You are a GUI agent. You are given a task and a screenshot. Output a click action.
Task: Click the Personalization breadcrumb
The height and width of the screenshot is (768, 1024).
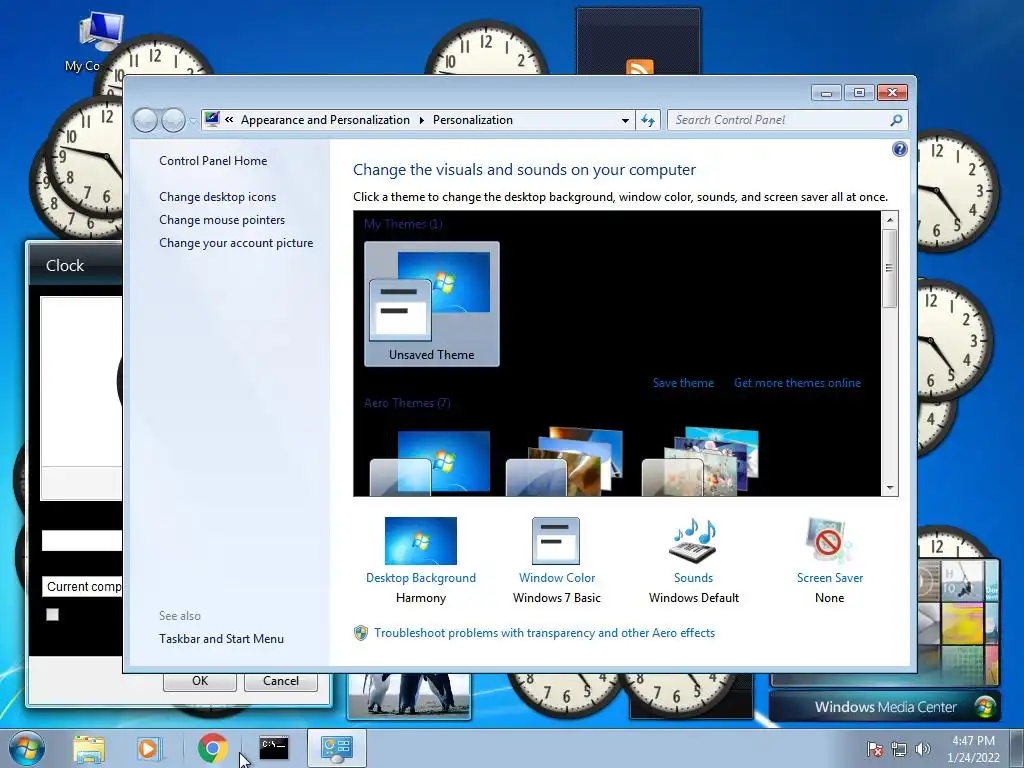473,120
